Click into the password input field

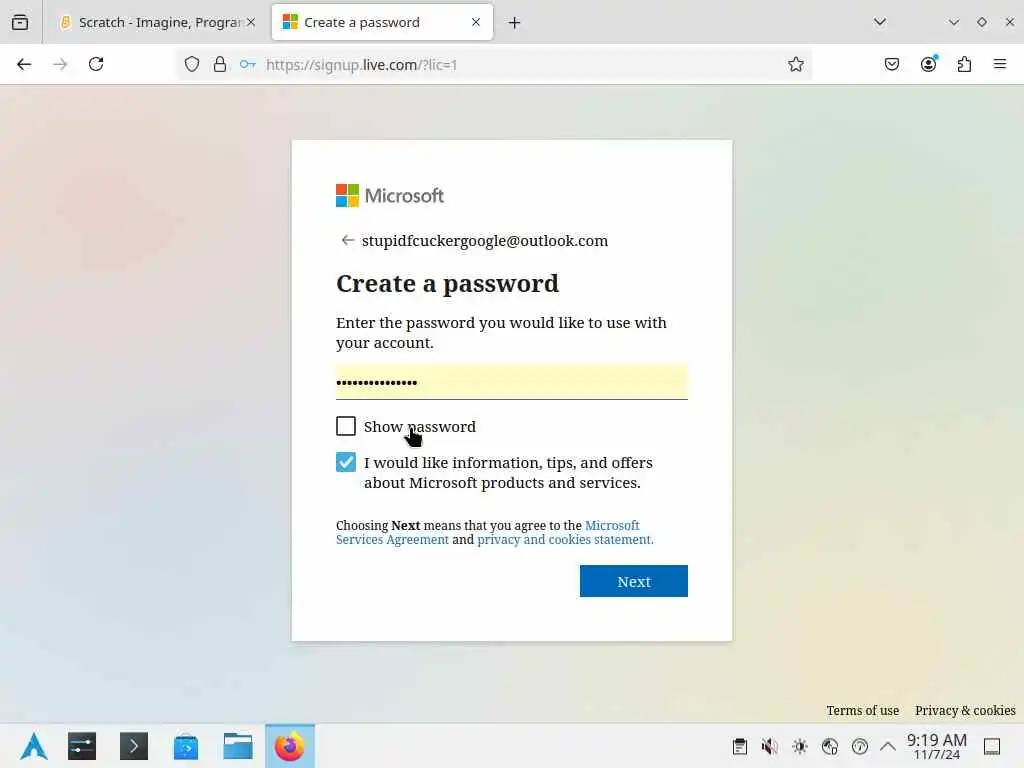(x=511, y=382)
